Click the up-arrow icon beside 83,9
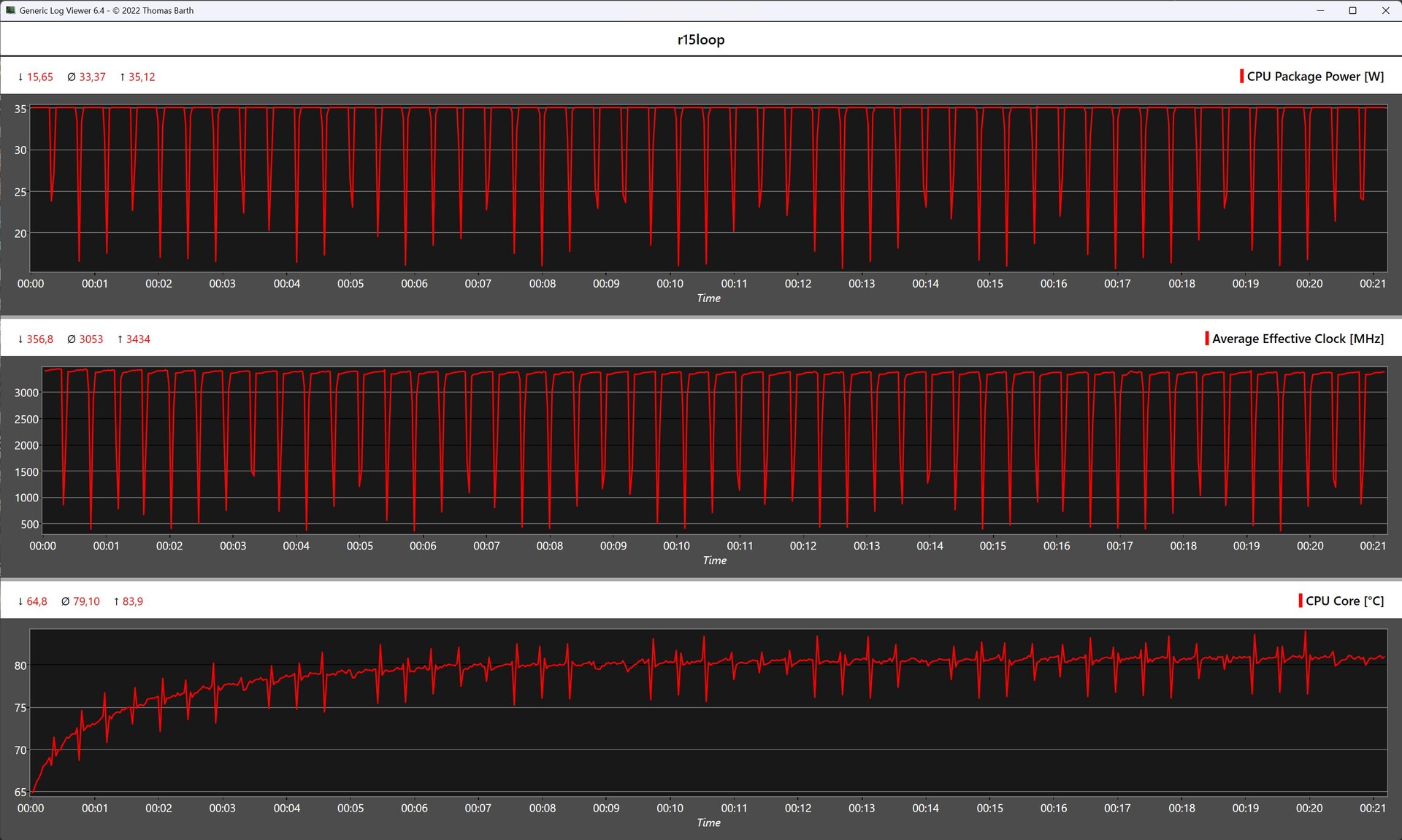Image resolution: width=1402 pixels, height=840 pixels. pyautogui.click(x=116, y=601)
